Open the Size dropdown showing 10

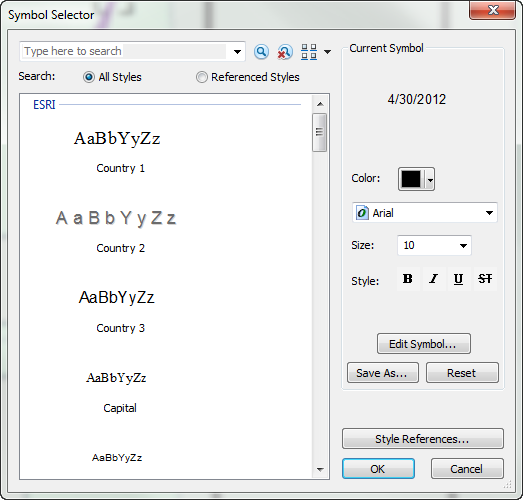pos(434,245)
